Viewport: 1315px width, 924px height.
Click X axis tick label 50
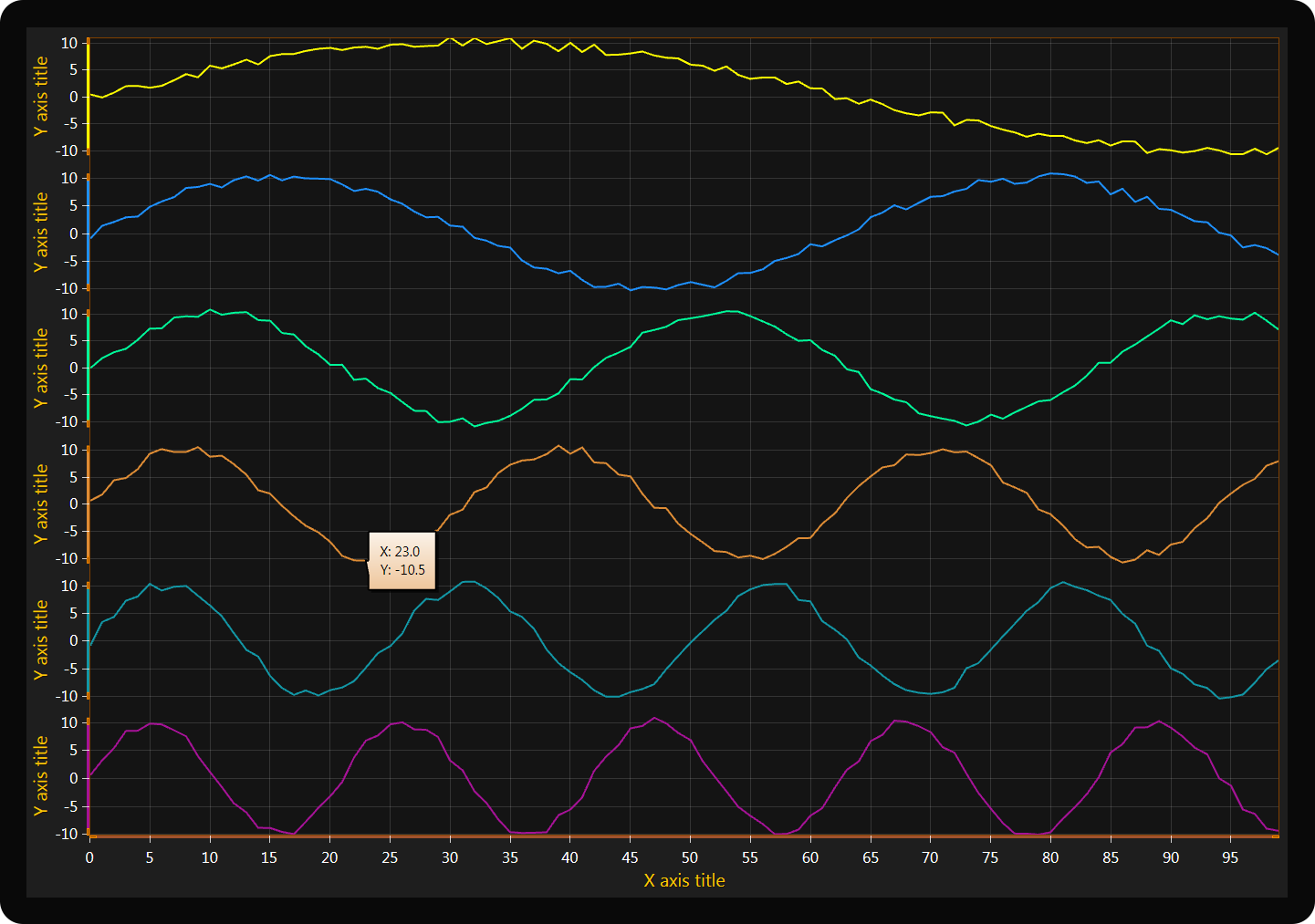tap(690, 857)
